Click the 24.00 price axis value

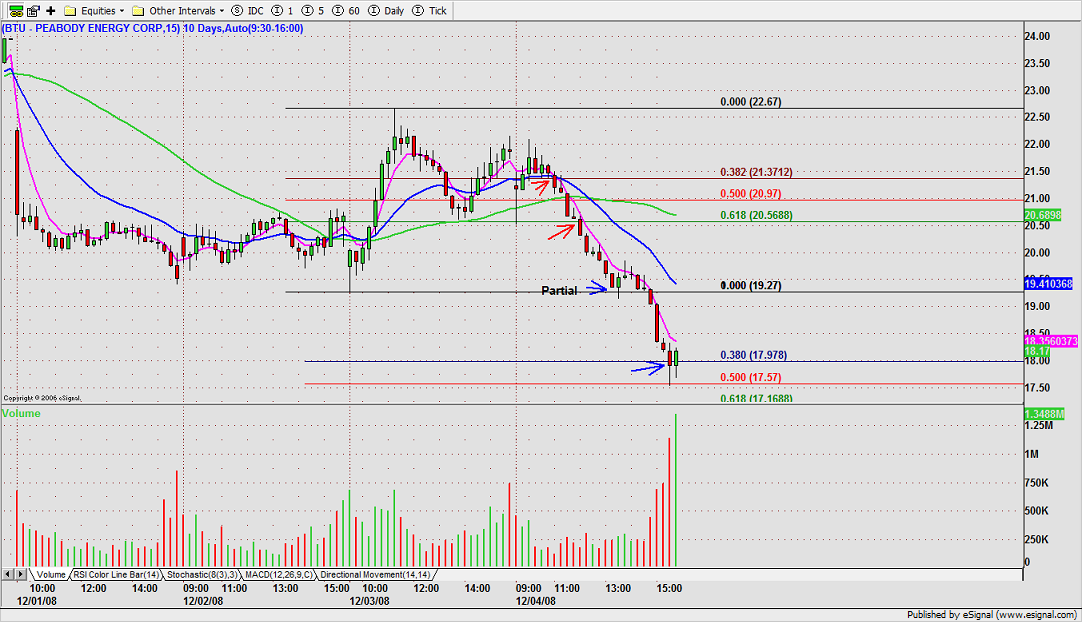pyautogui.click(x=1037, y=37)
